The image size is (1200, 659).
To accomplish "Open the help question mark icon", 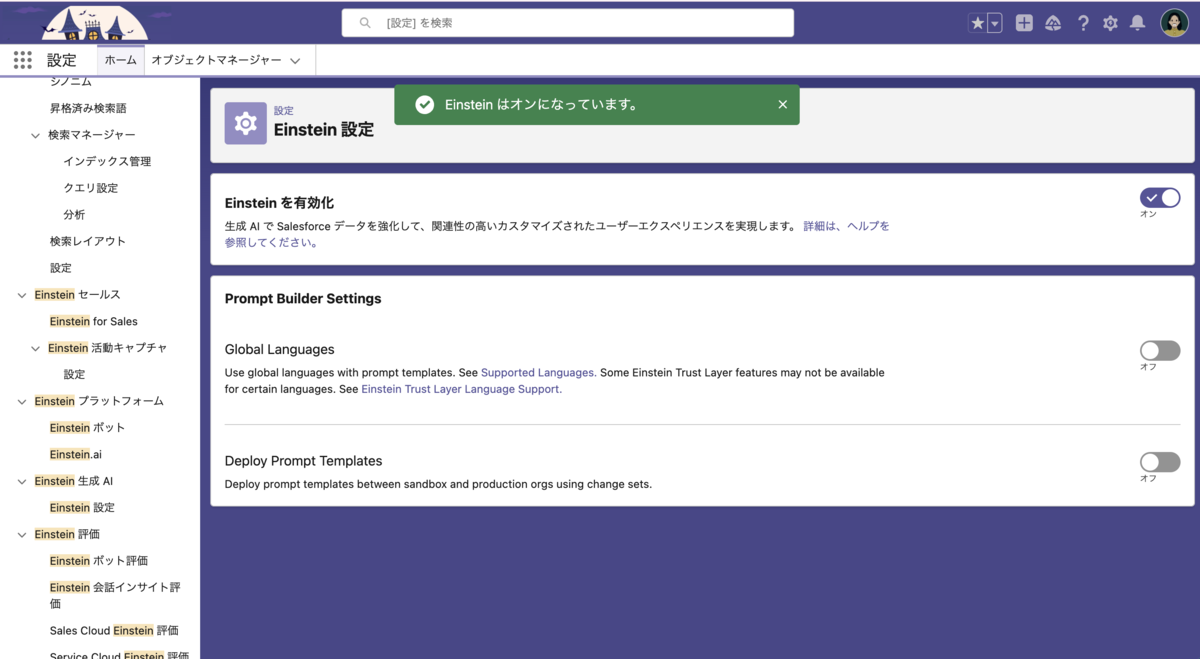I will [x=1083, y=23].
